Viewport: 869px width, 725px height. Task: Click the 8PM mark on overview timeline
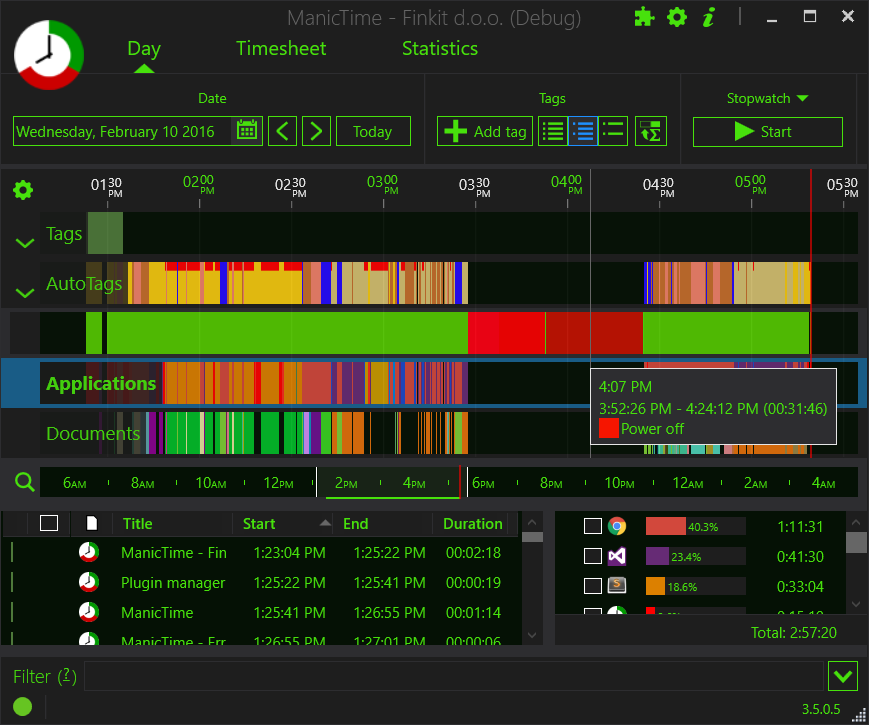(x=551, y=483)
